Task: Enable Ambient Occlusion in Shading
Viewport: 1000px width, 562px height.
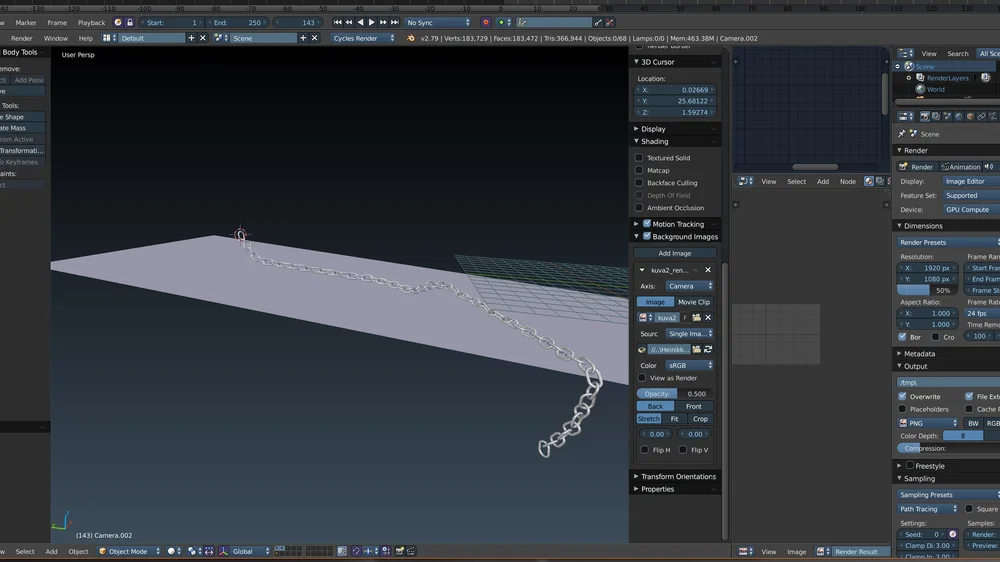Action: tap(639, 208)
